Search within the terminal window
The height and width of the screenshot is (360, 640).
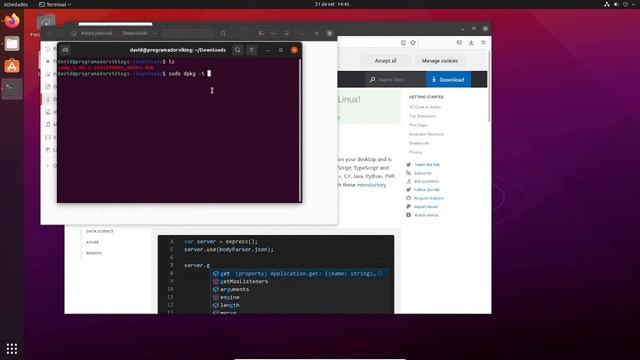point(237,50)
